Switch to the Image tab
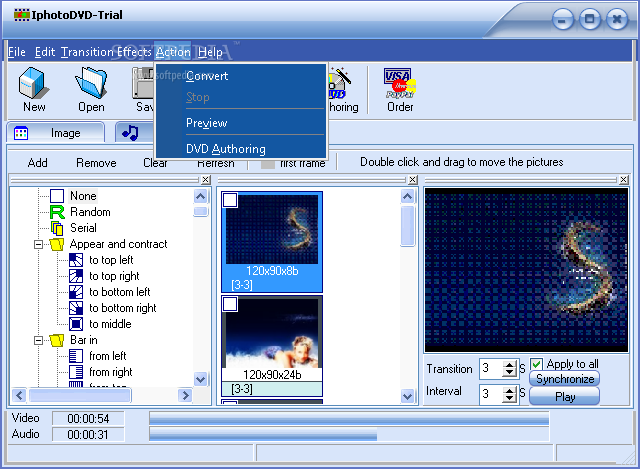This screenshot has width=640, height=469. pyautogui.click(x=56, y=133)
